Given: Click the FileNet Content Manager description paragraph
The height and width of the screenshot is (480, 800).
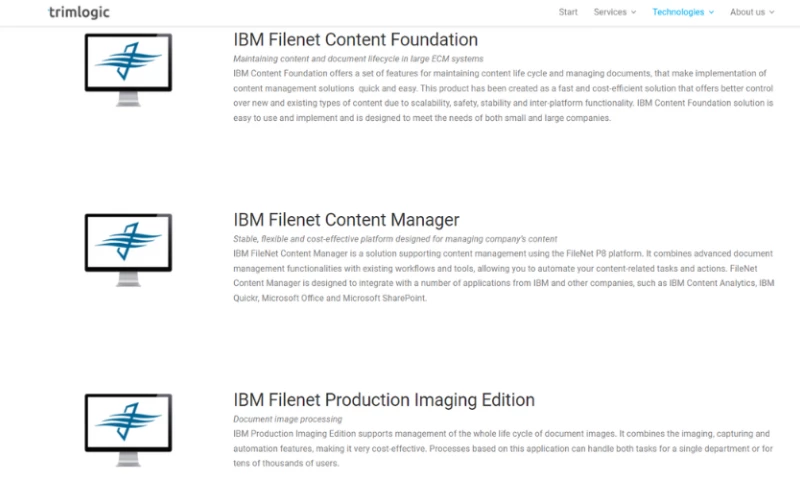Looking at the screenshot, I should [x=500, y=276].
